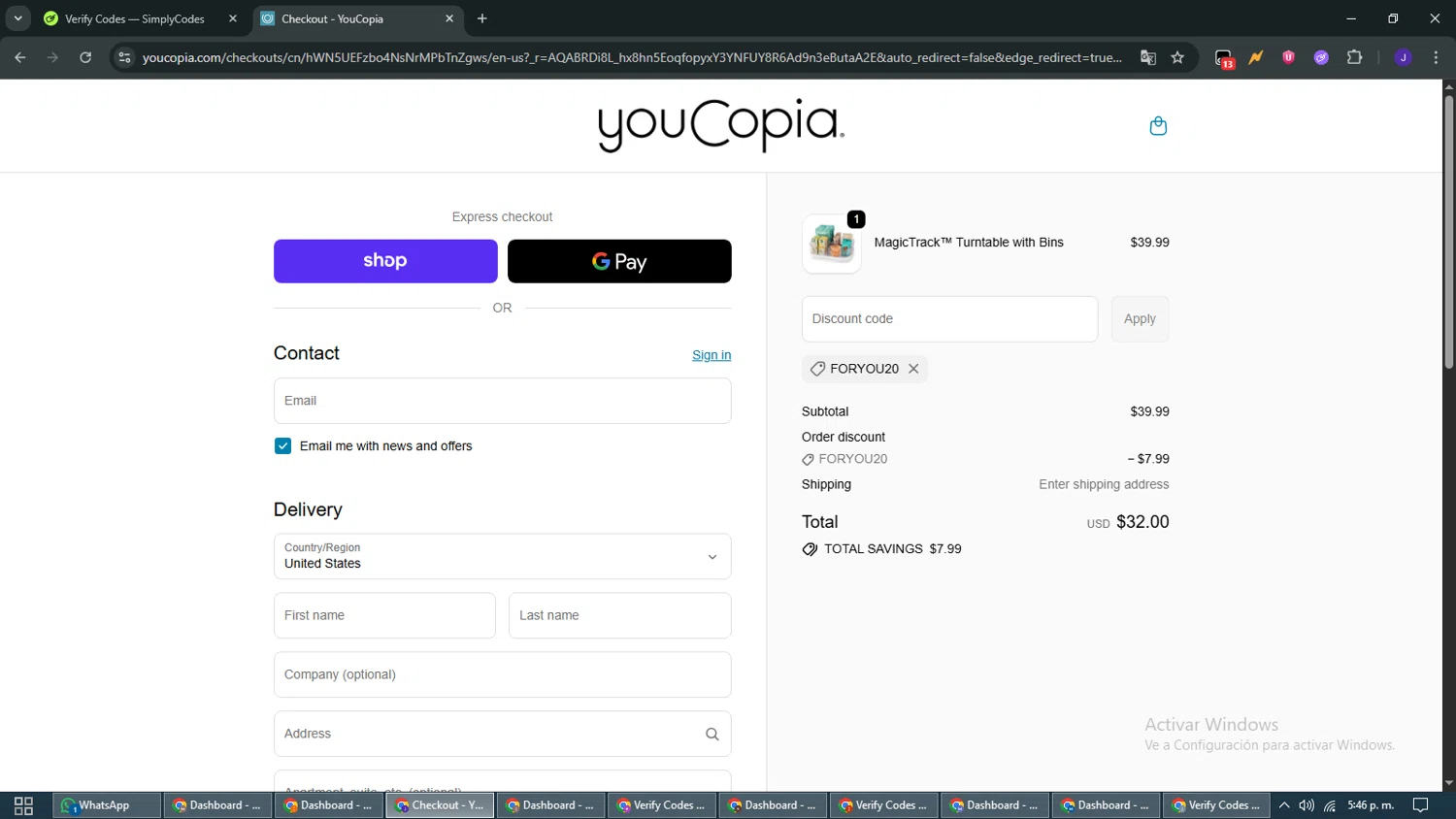
Task: Click the Discount code field
Action: tap(949, 319)
